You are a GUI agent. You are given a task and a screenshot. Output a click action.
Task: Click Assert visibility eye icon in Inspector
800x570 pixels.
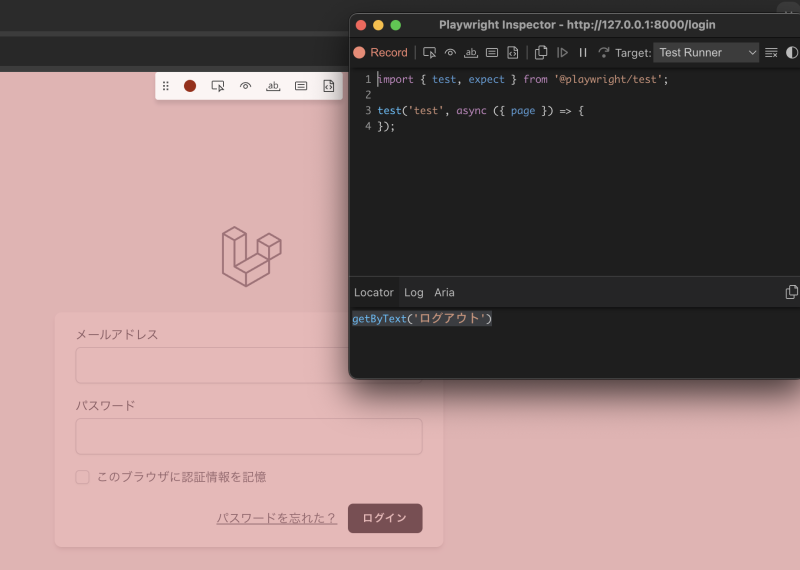click(450, 53)
